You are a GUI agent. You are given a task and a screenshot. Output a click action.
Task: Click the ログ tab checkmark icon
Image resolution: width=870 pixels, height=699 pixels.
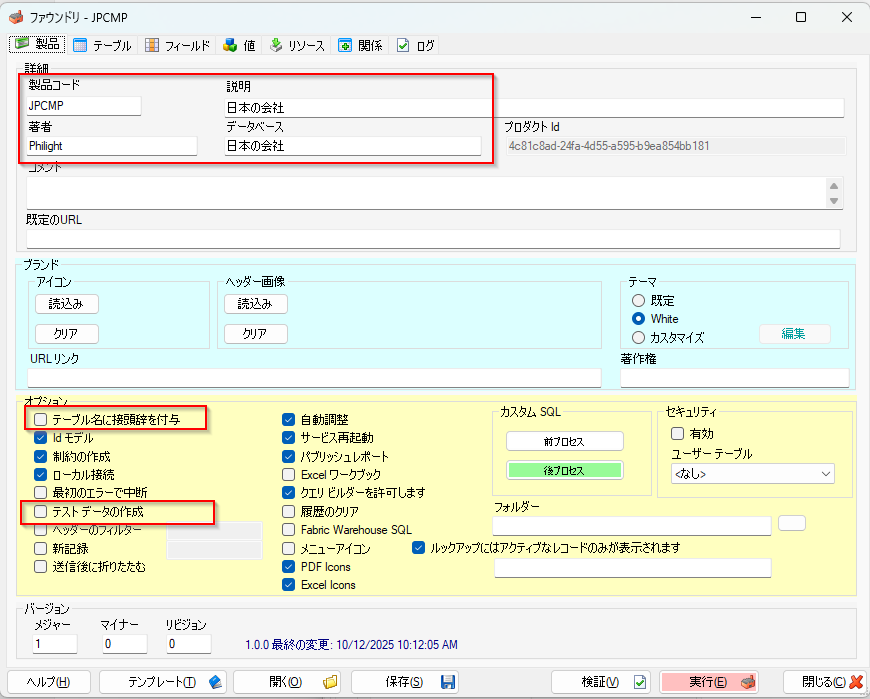click(403, 45)
